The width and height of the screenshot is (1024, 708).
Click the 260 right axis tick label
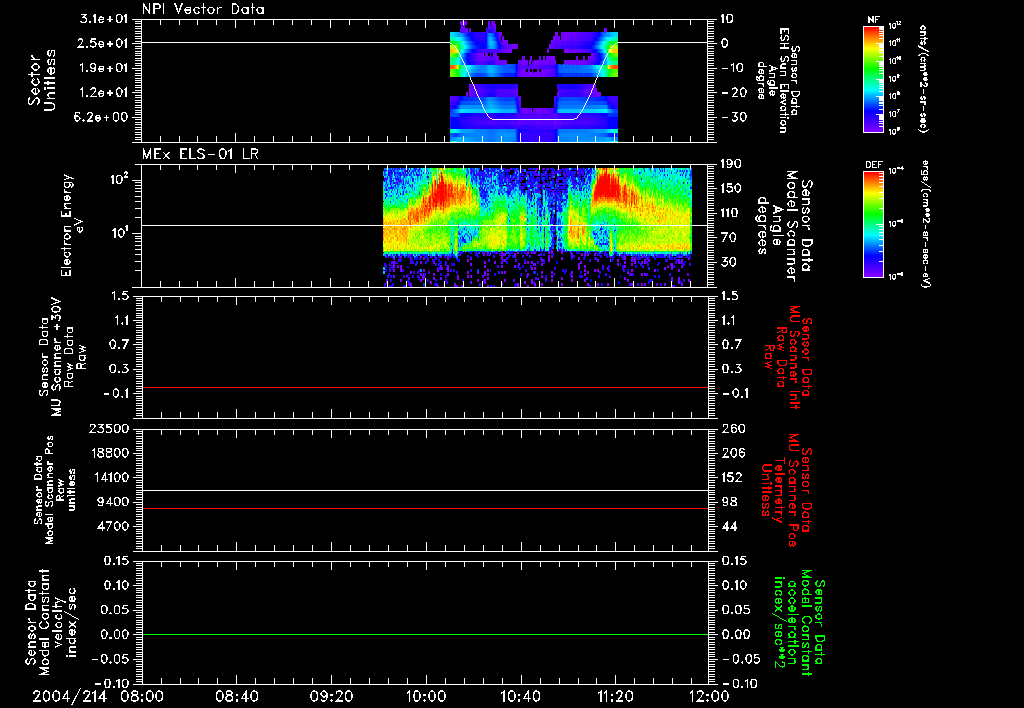click(734, 429)
